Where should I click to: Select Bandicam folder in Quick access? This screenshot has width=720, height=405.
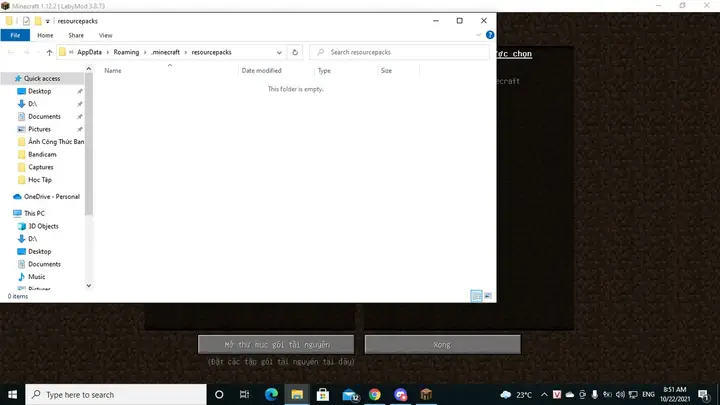42,154
